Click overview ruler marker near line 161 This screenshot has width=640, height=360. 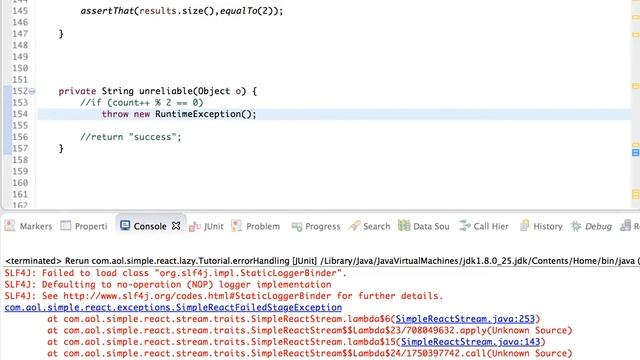point(636,194)
